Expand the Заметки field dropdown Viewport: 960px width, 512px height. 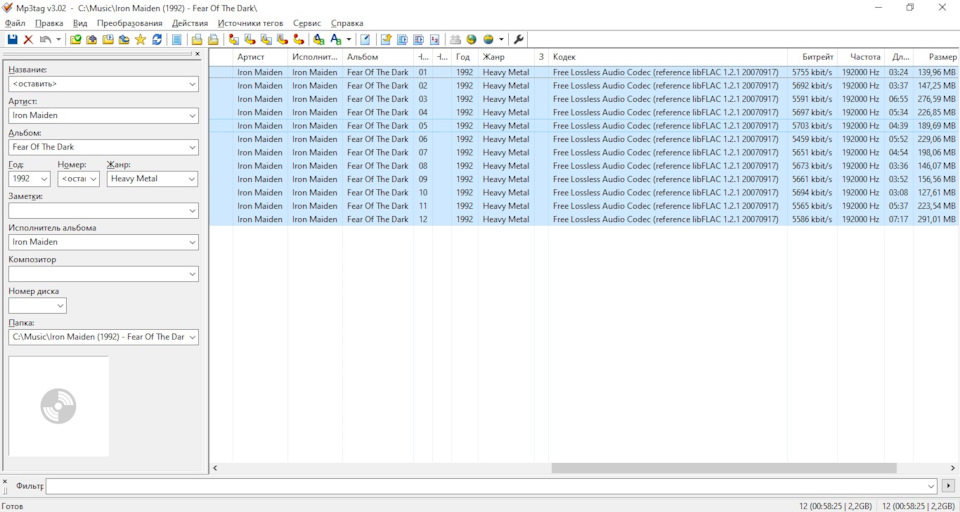pyautogui.click(x=193, y=211)
